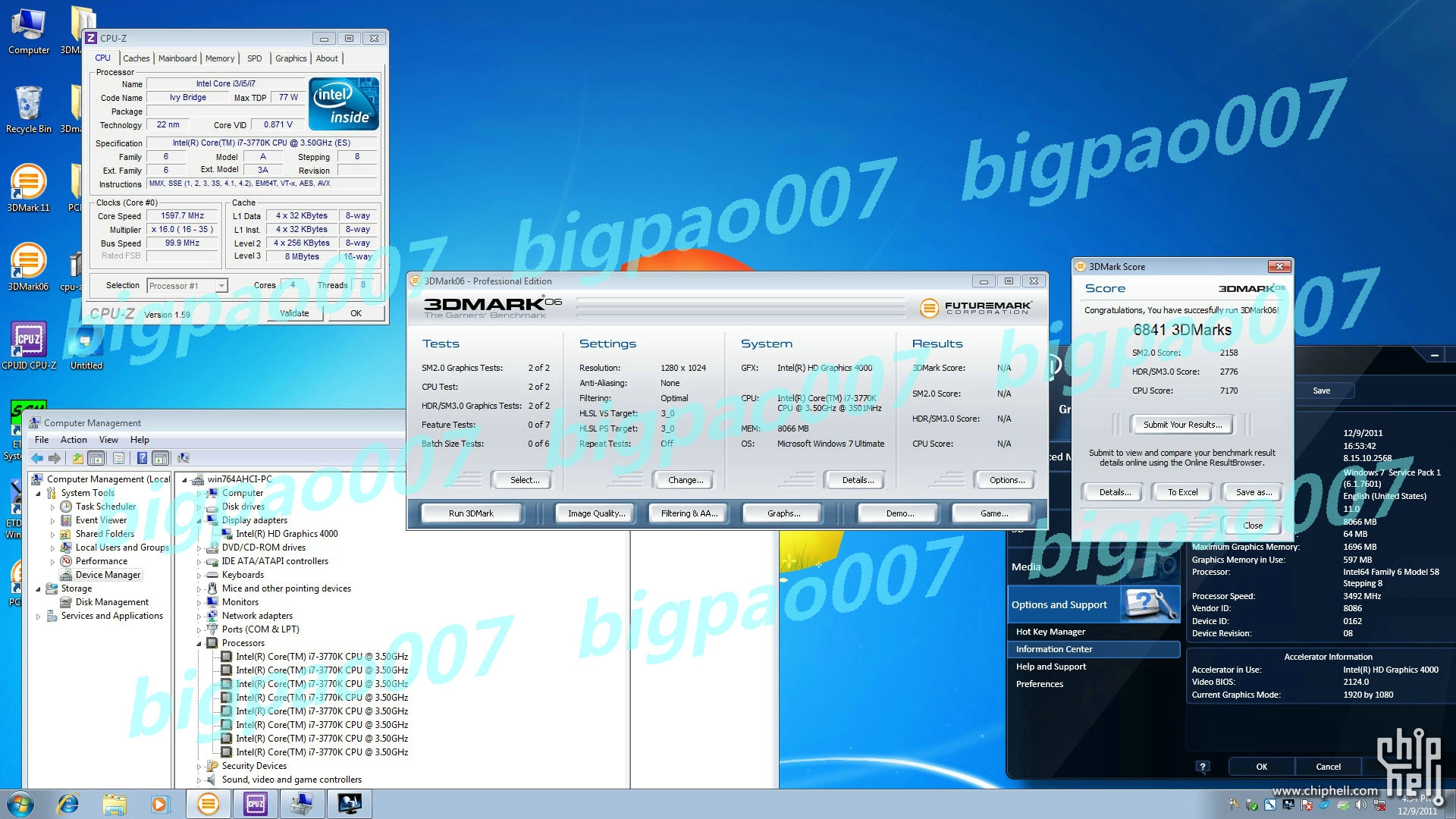
Task: Click the Game button in 3DMark06
Action: click(991, 513)
